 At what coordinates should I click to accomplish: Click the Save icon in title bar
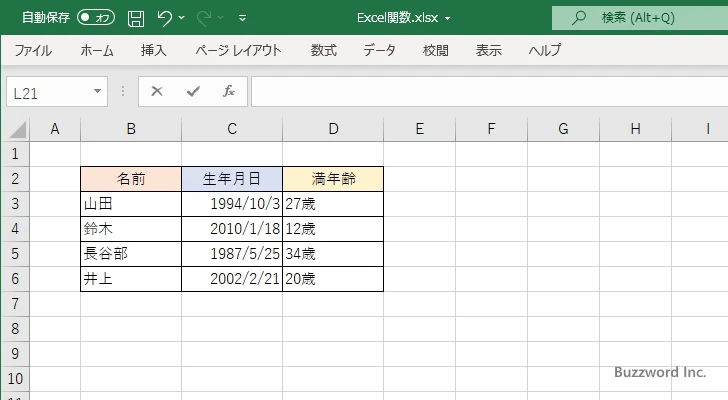pos(135,18)
